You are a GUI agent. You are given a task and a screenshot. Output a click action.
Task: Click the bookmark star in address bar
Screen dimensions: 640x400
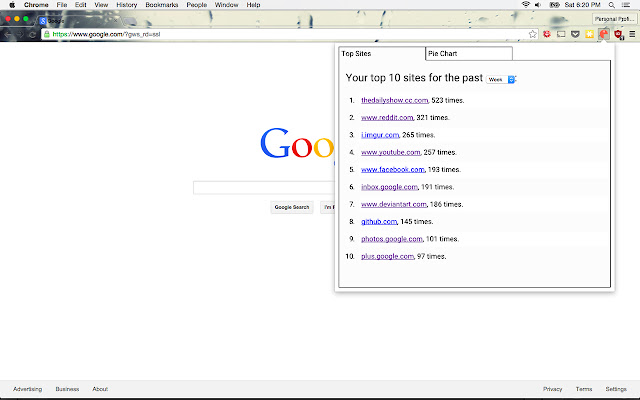pyautogui.click(x=533, y=34)
